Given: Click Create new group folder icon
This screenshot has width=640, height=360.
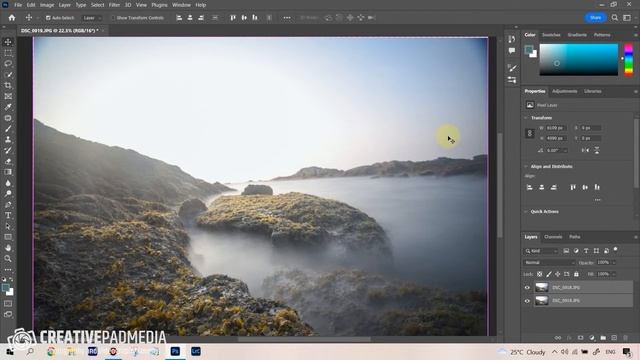Looking at the screenshot, I should coord(603,338).
